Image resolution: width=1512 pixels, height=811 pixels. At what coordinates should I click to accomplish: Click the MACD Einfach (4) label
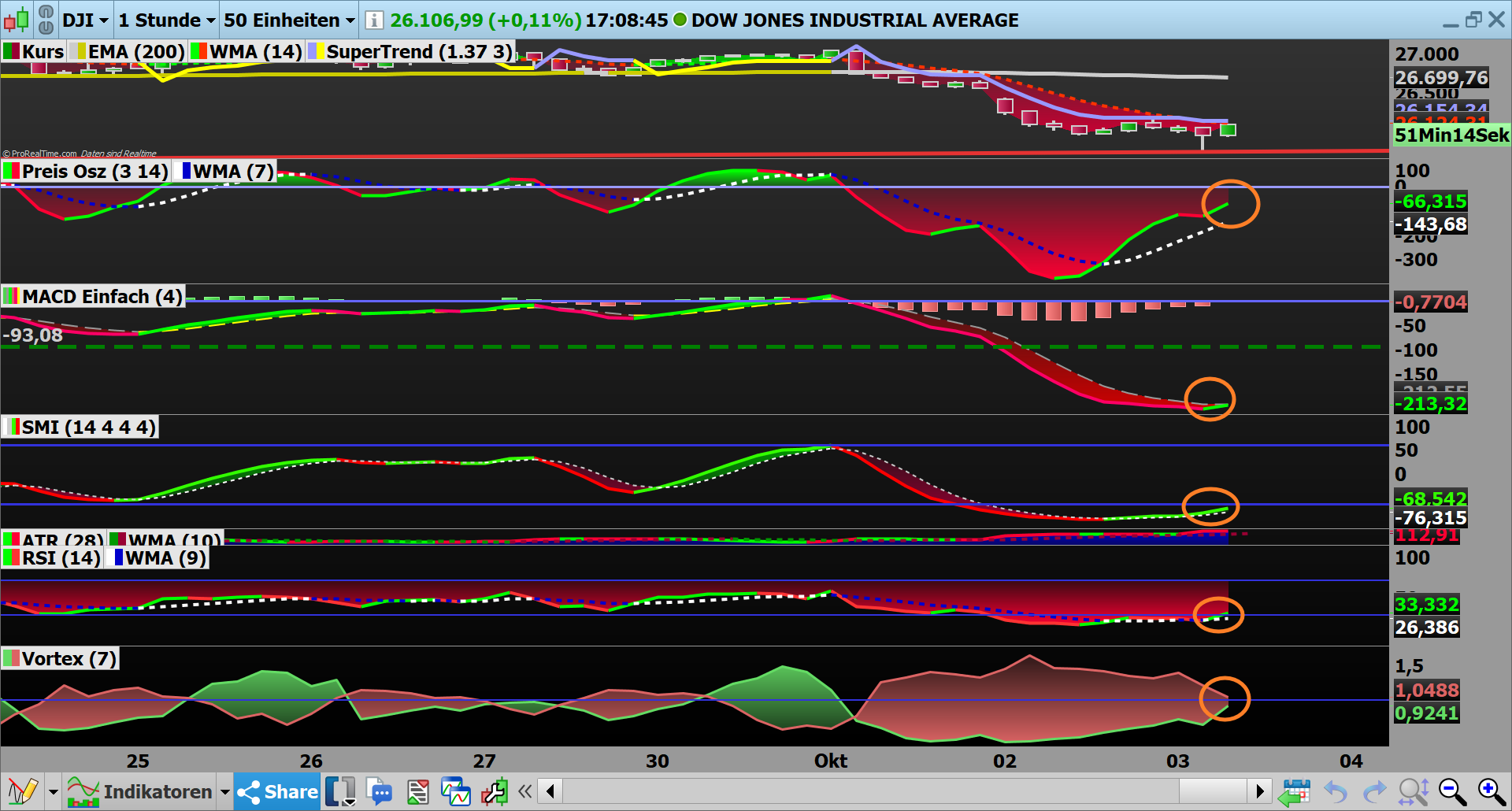(92, 297)
